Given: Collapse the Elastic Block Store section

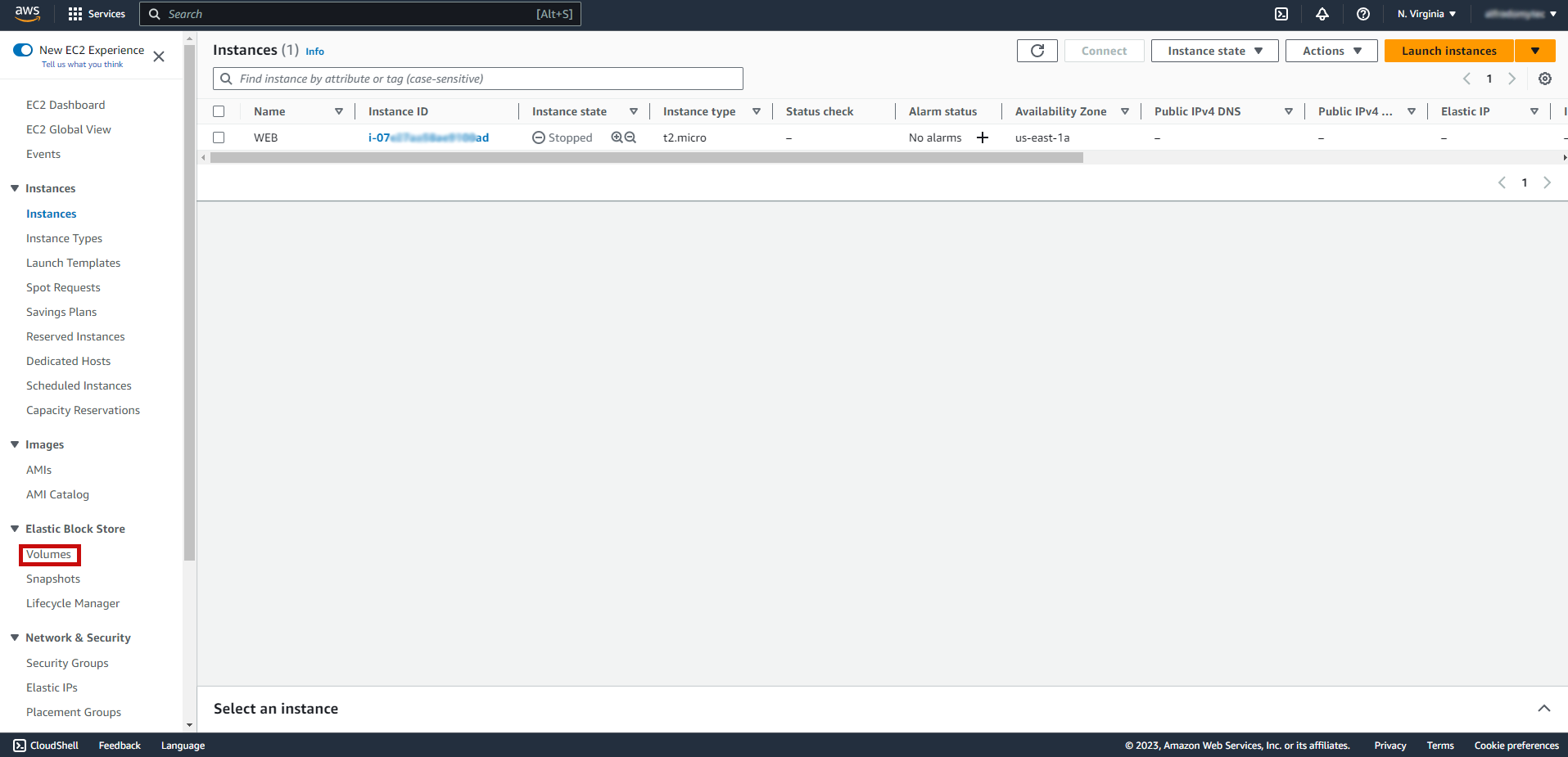Looking at the screenshot, I should [x=15, y=529].
